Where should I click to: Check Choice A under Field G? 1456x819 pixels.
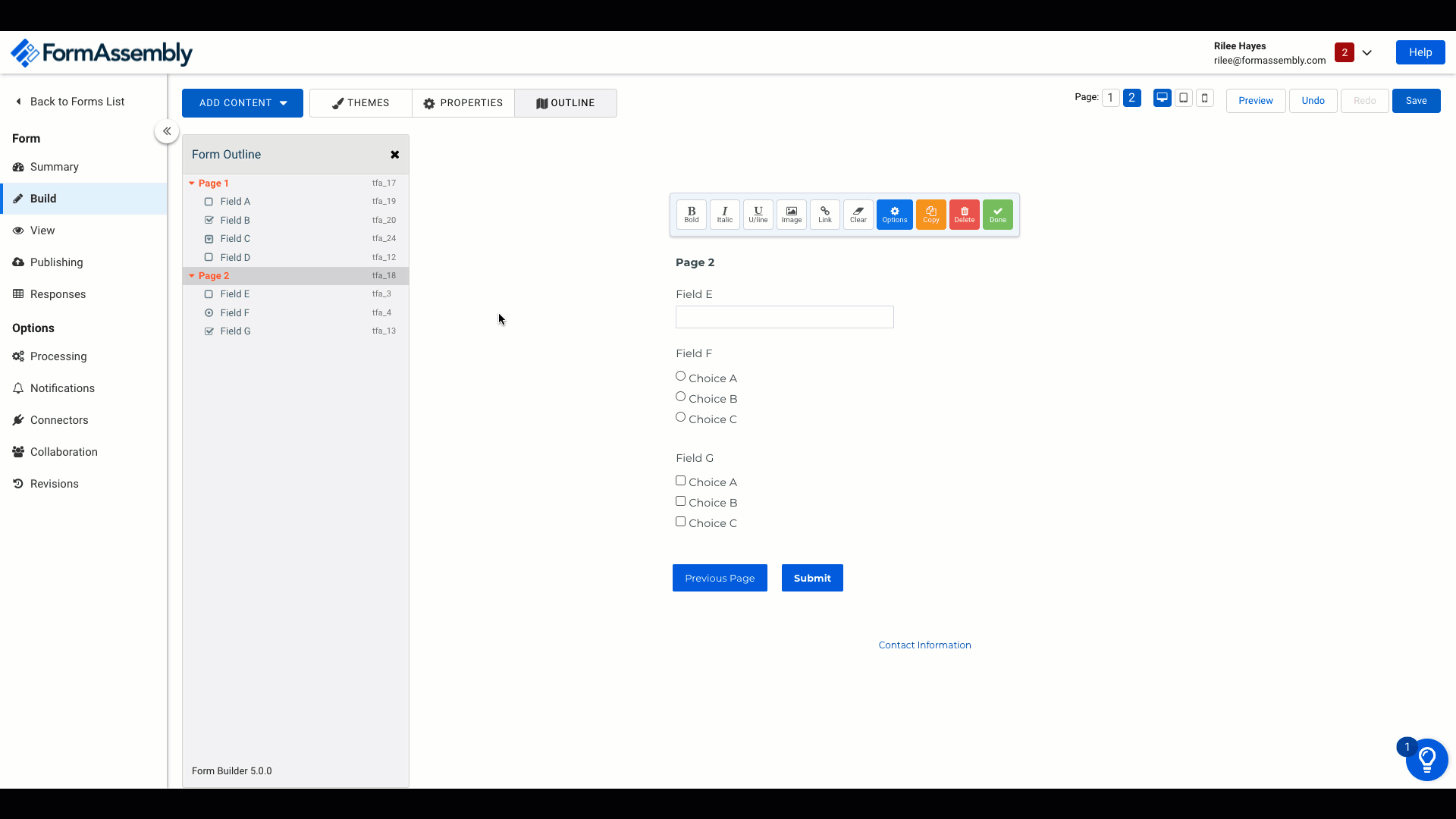click(x=680, y=481)
